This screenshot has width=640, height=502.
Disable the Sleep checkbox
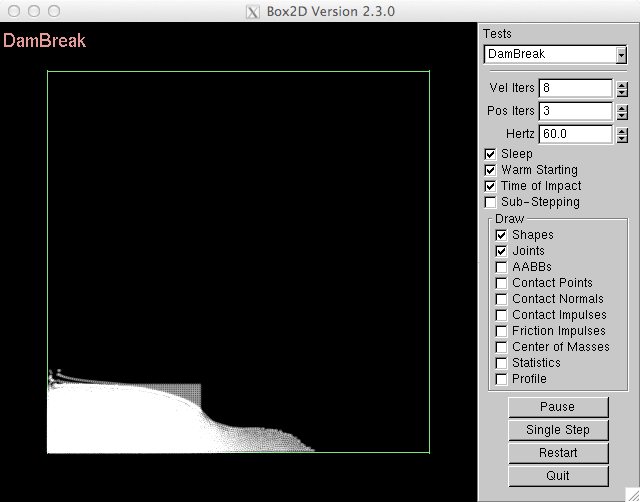tap(490, 154)
